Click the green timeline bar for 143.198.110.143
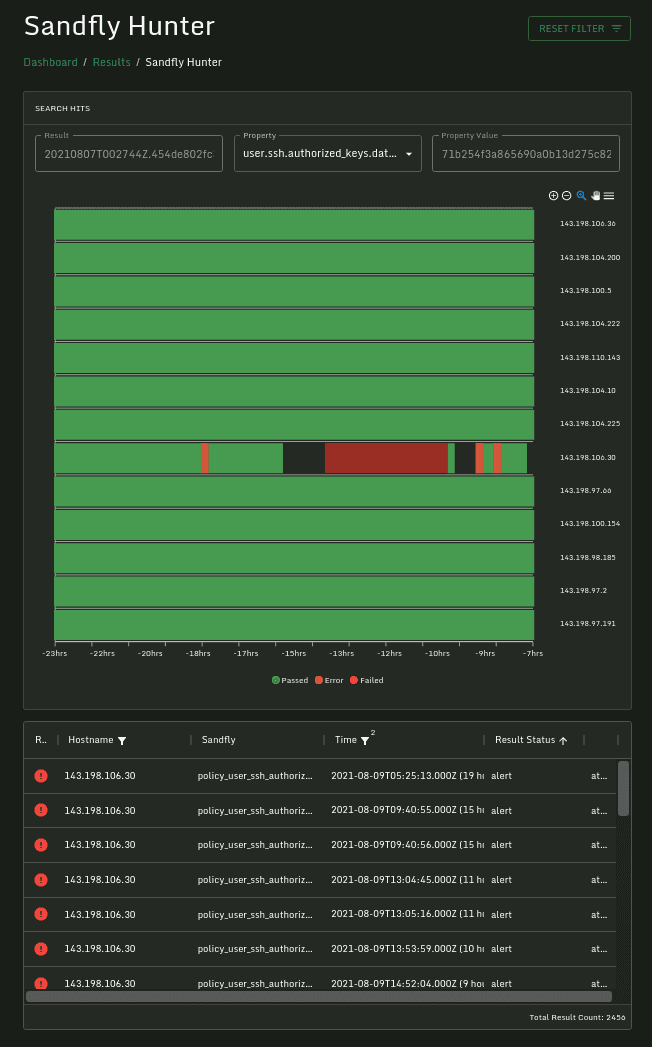The image size is (652, 1047). [x=294, y=358]
